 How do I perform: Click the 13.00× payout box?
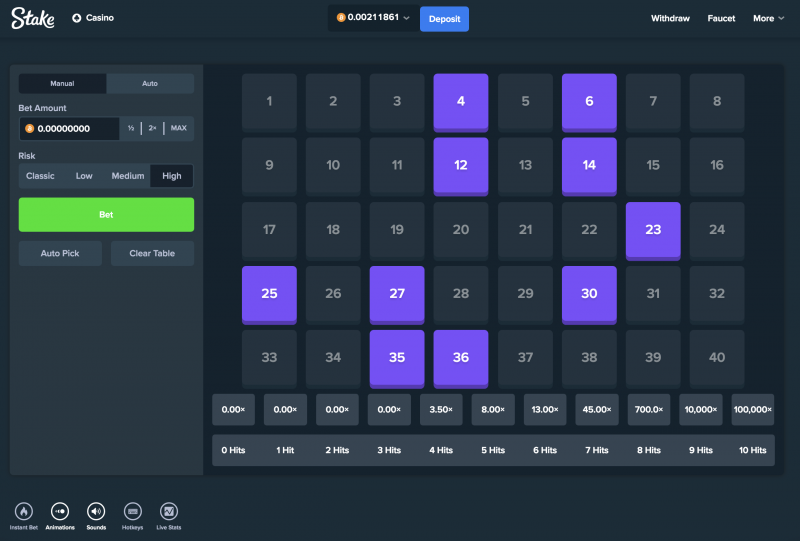pyautogui.click(x=545, y=409)
